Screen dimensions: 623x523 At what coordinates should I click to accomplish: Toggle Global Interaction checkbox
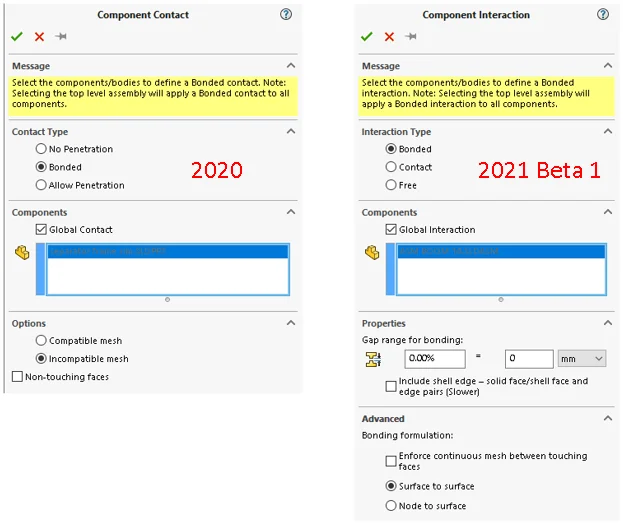[391, 230]
